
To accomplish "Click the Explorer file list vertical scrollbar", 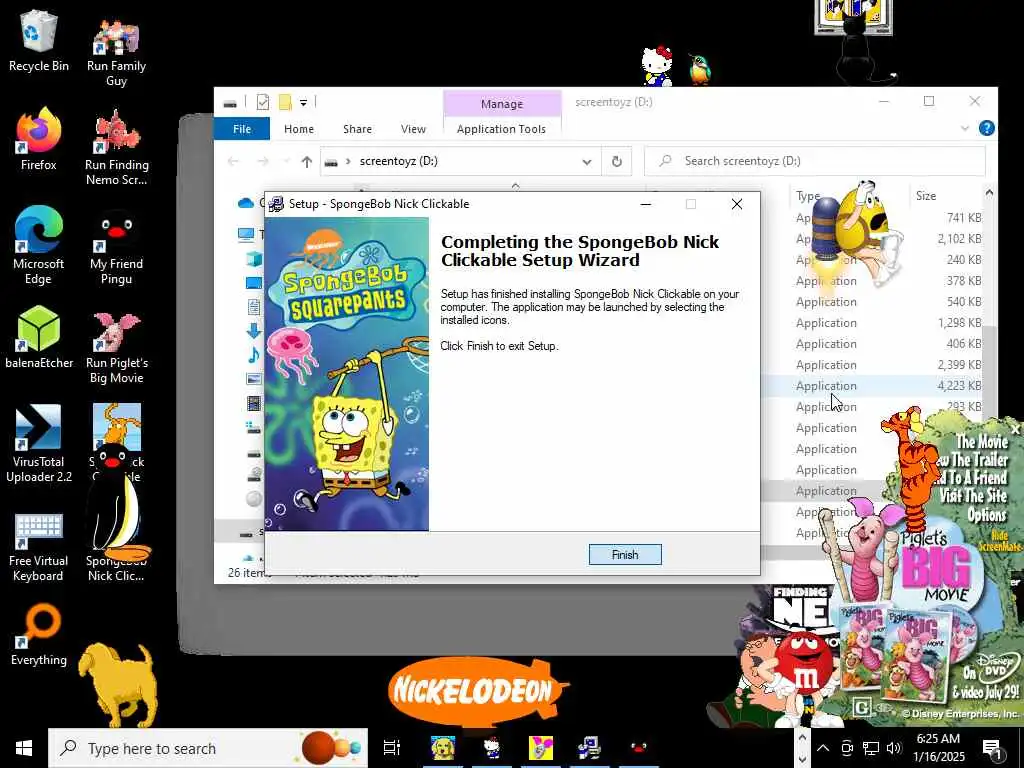I will point(990,366).
